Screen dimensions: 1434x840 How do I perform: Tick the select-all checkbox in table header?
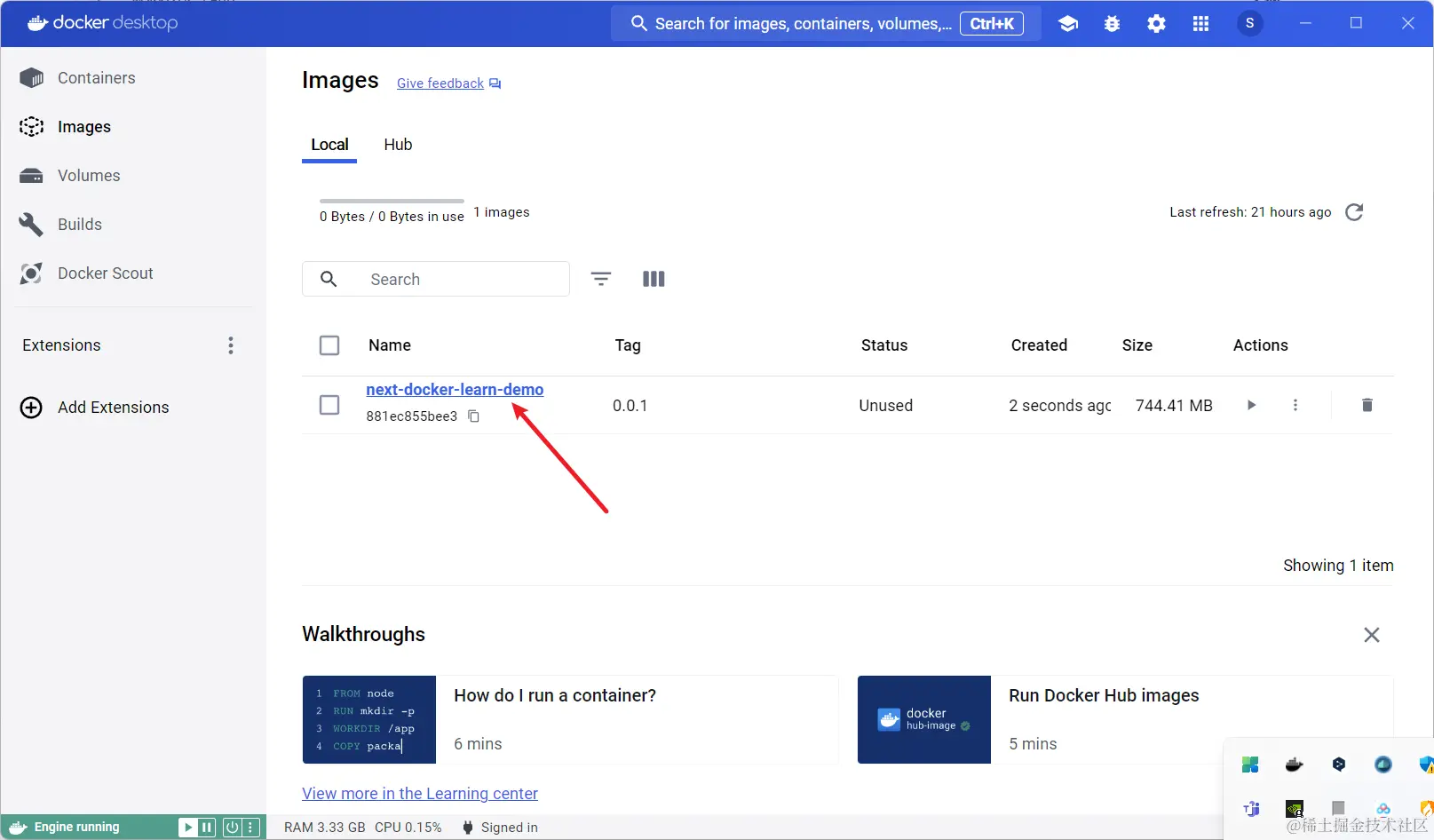329,345
